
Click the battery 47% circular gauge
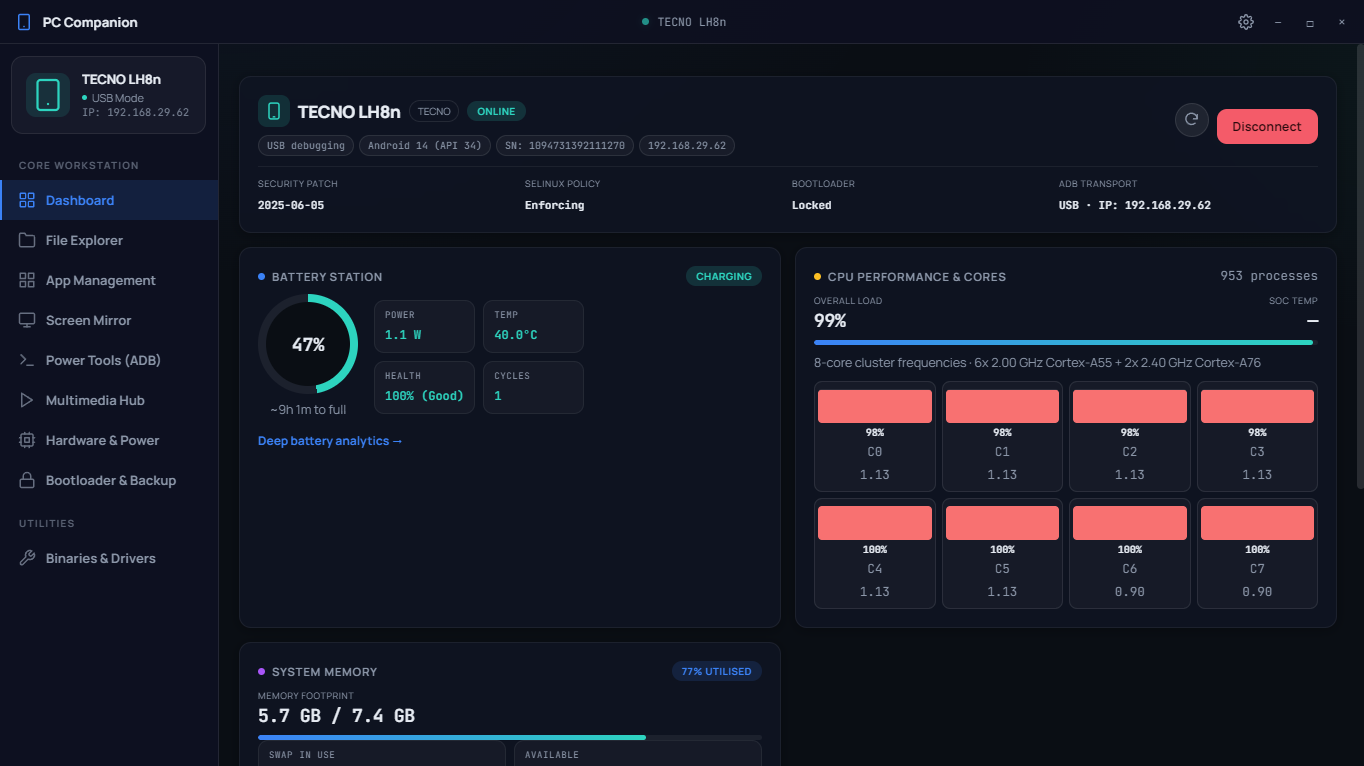[308, 344]
